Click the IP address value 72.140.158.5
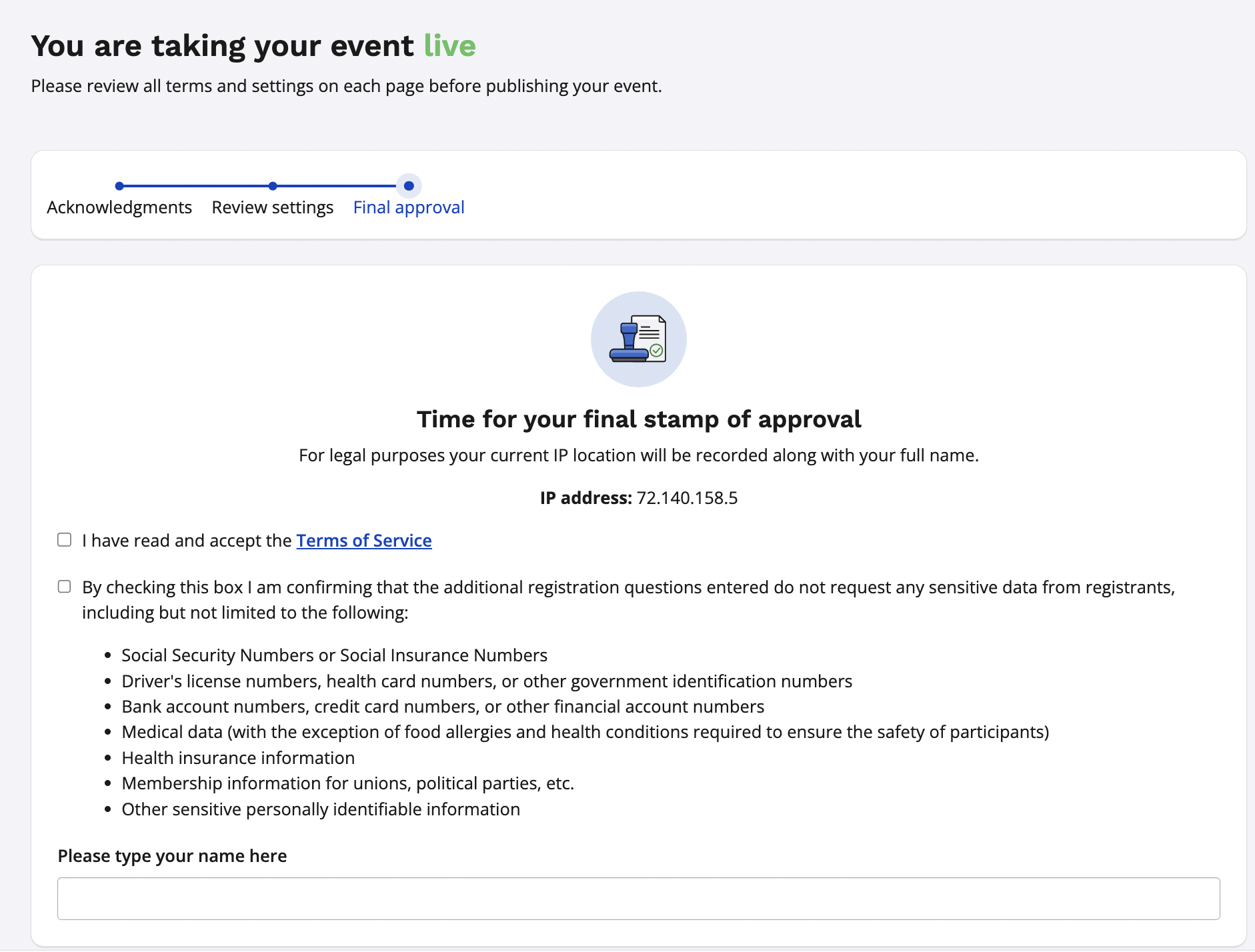This screenshot has width=1255, height=952. [687, 498]
